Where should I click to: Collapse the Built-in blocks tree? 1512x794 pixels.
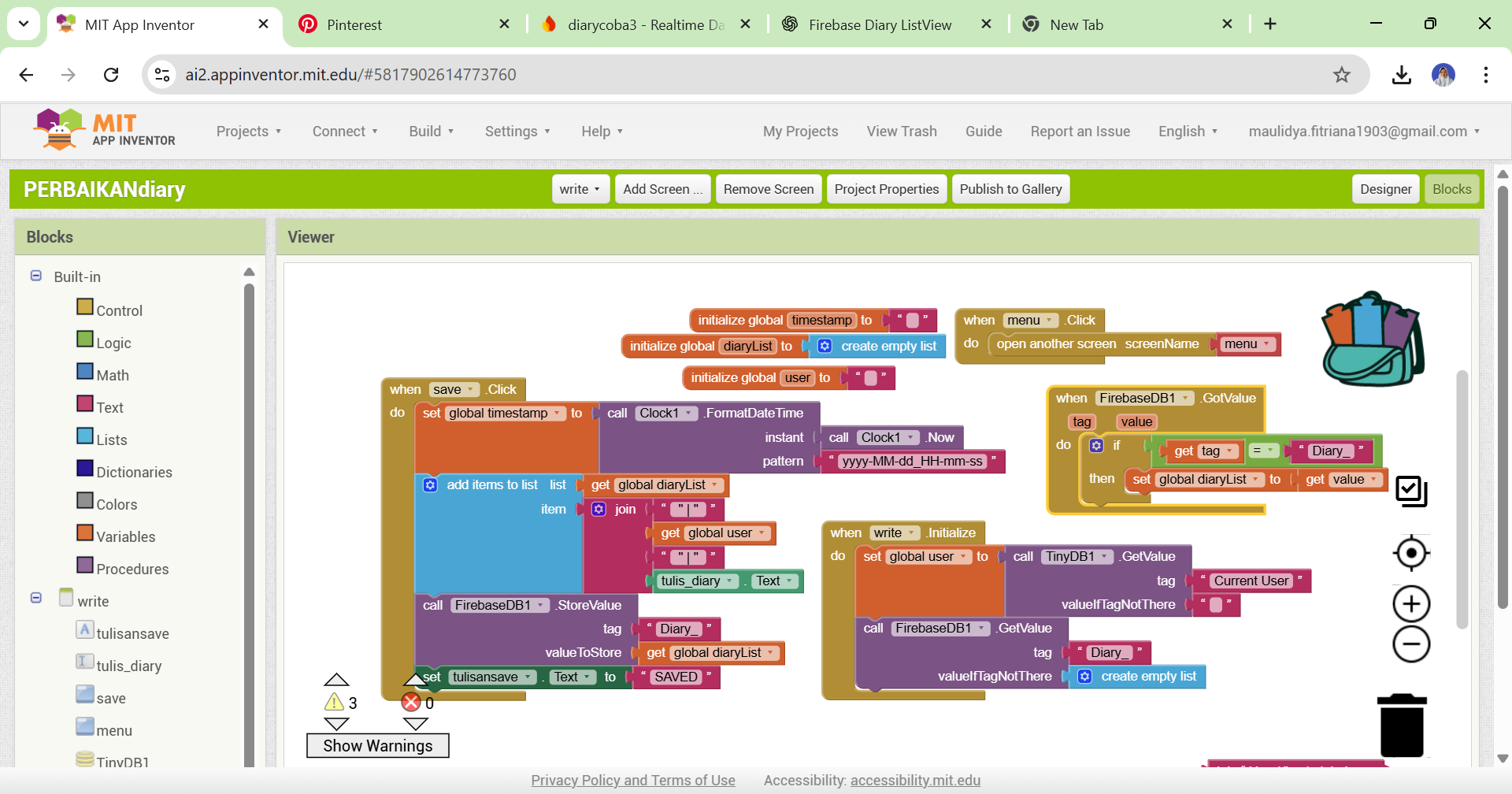click(36, 276)
